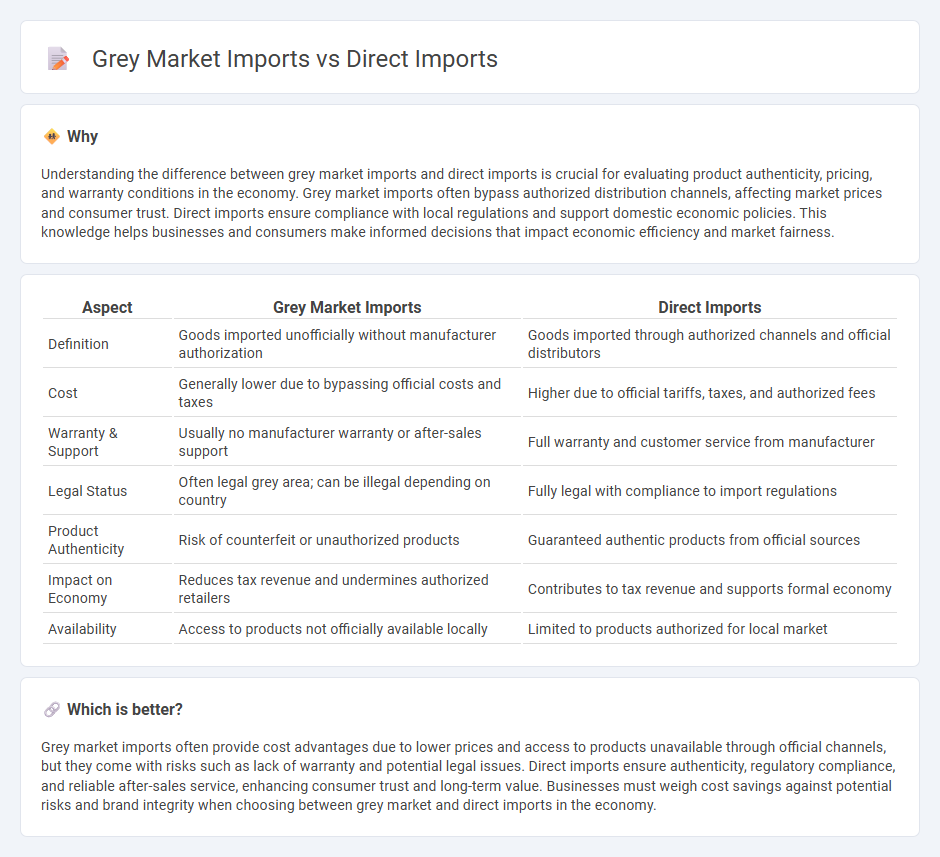This screenshot has width=940, height=857.
Task: Click cell 'Goods imported through authorized channels and official distributors'
Action: pyautogui.click(x=710, y=344)
